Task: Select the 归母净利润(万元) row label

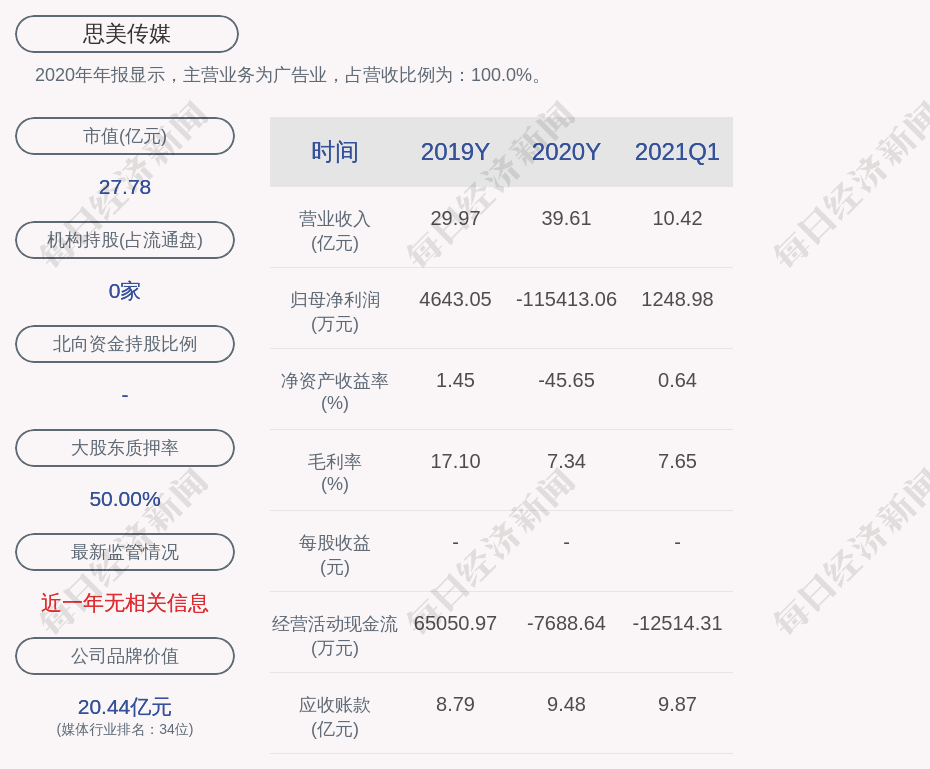Action: click(x=335, y=311)
